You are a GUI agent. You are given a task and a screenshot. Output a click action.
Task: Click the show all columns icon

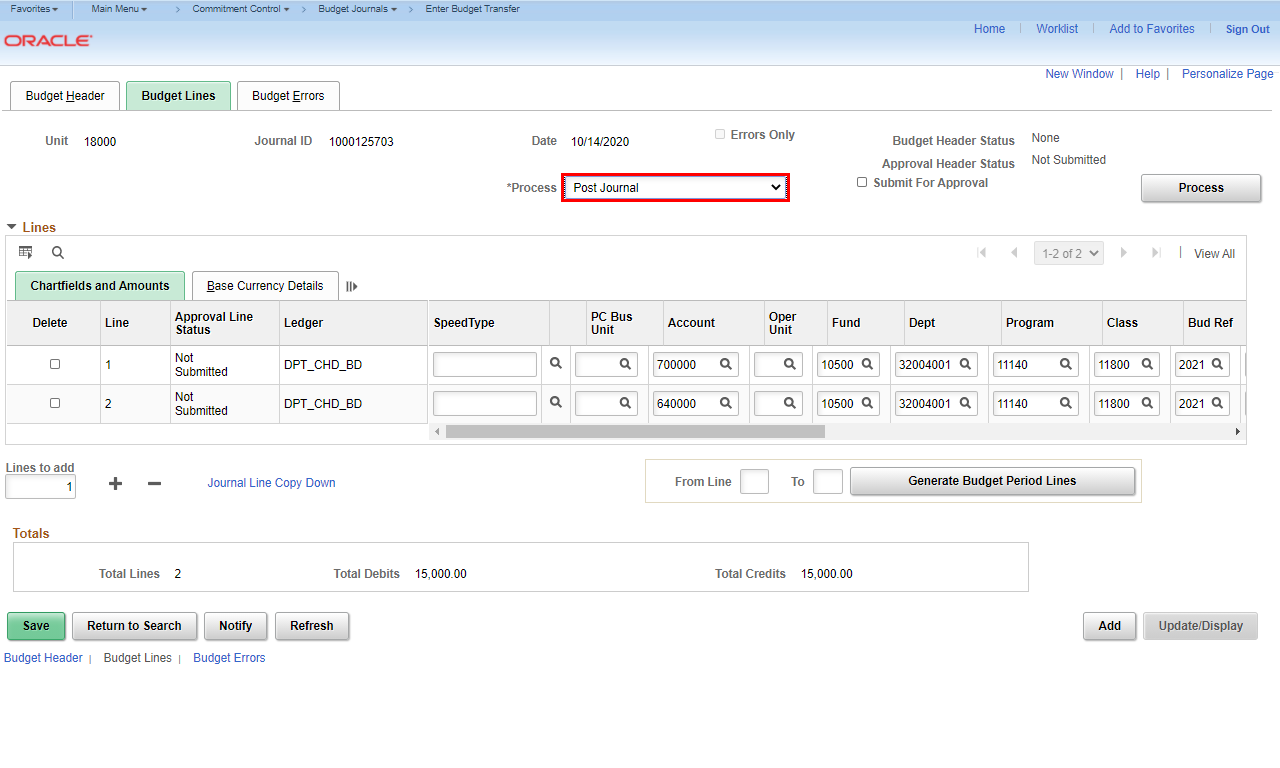click(x=352, y=286)
